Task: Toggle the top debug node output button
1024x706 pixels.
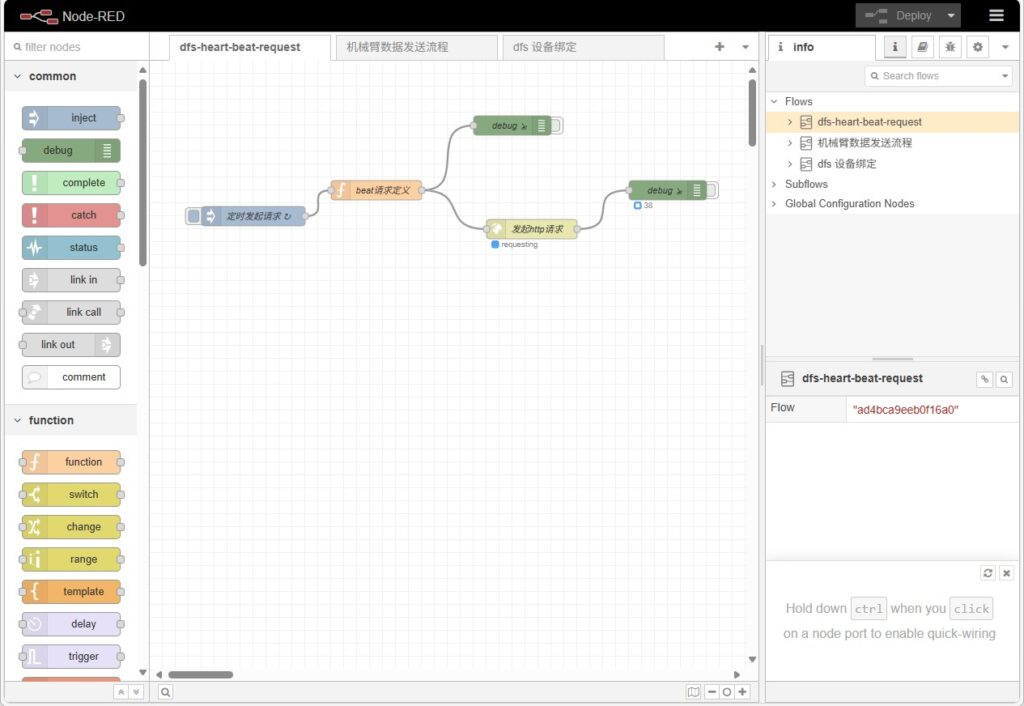Action: point(557,126)
